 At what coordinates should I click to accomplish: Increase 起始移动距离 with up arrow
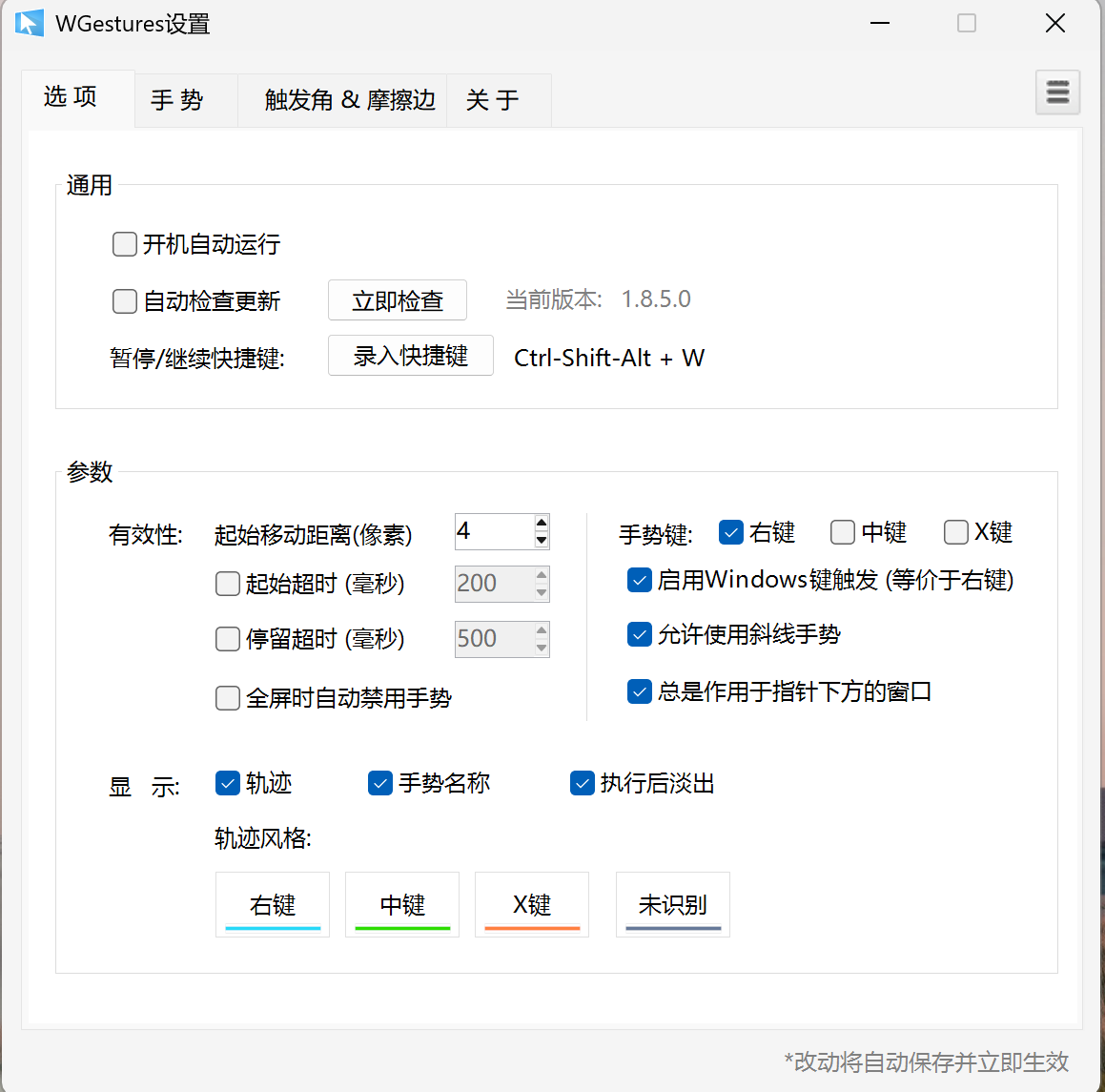[x=542, y=523]
